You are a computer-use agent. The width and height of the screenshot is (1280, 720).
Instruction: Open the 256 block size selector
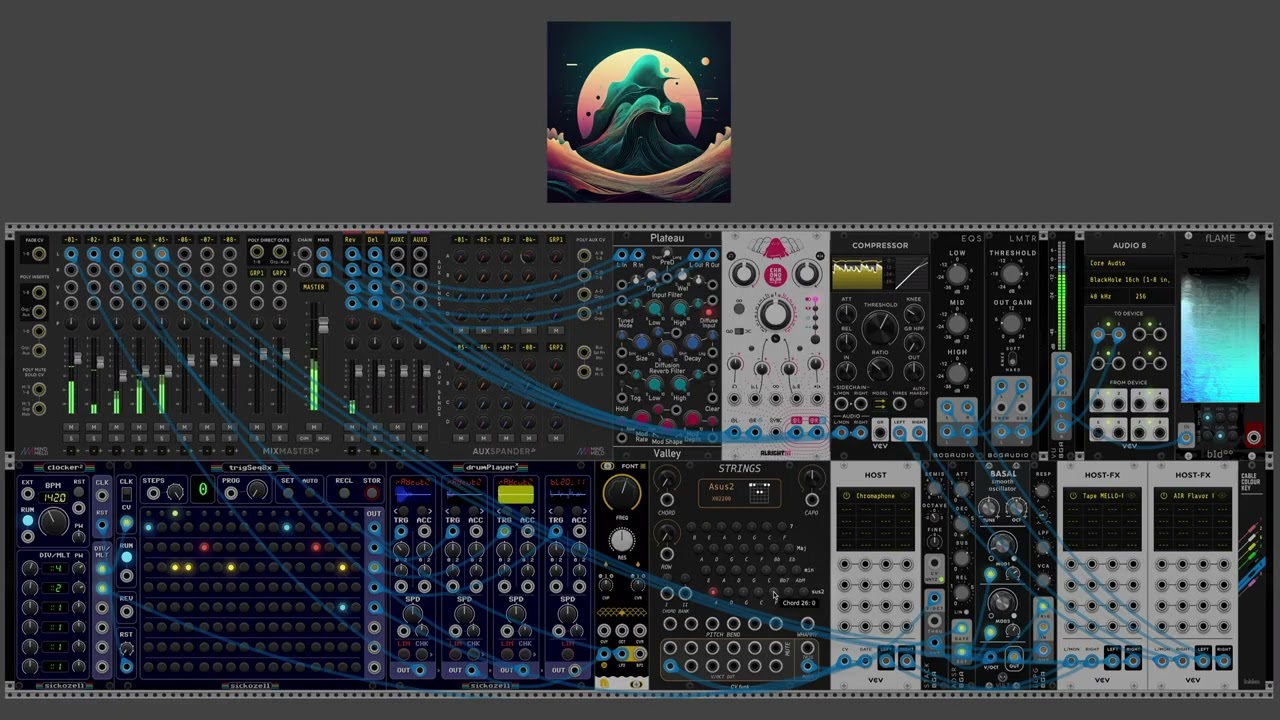[x=1151, y=296]
